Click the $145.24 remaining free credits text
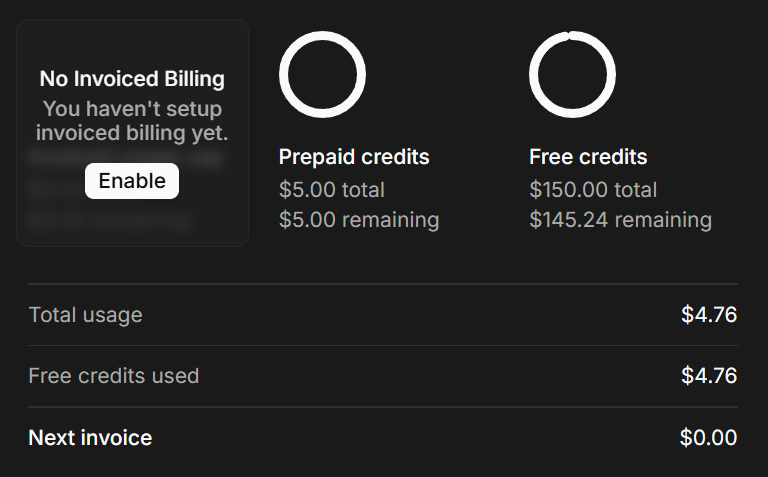 tap(620, 219)
